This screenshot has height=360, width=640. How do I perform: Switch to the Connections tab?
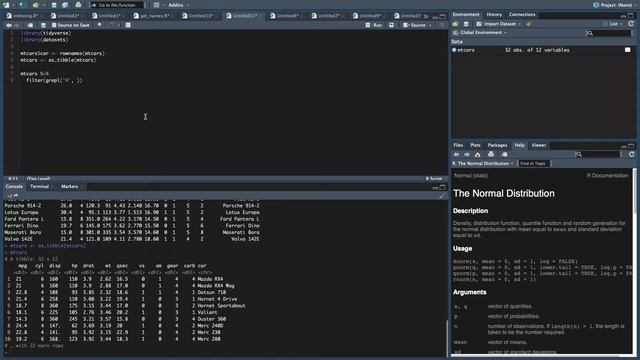click(522, 14)
